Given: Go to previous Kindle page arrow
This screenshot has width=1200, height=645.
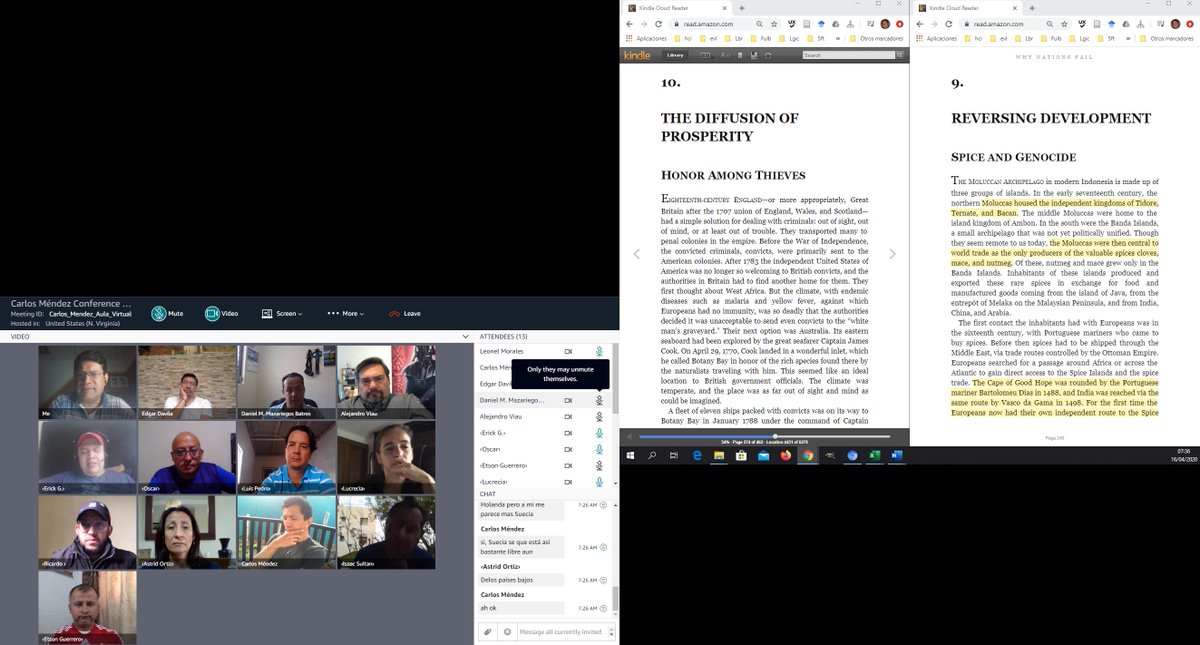Looking at the screenshot, I should (x=636, y=254).
